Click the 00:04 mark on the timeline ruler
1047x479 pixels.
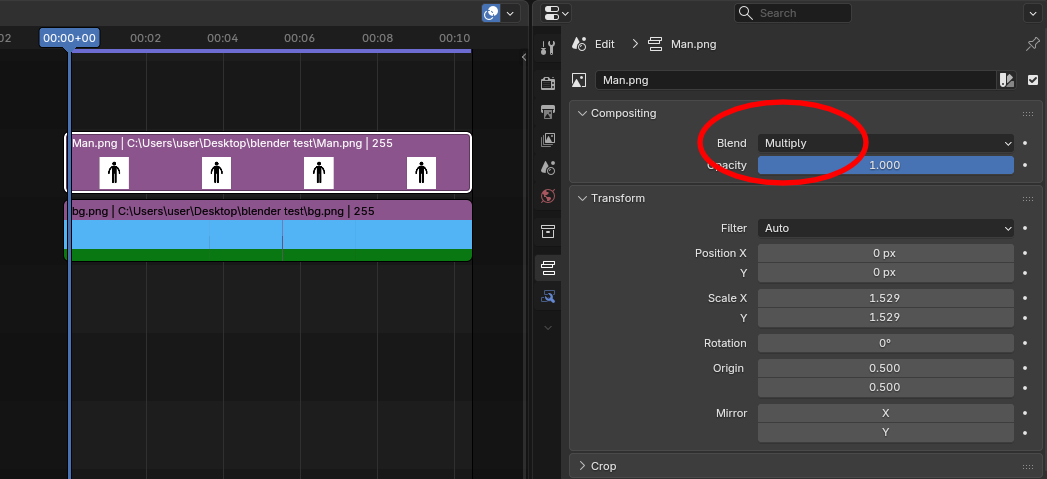coord(222,38)
